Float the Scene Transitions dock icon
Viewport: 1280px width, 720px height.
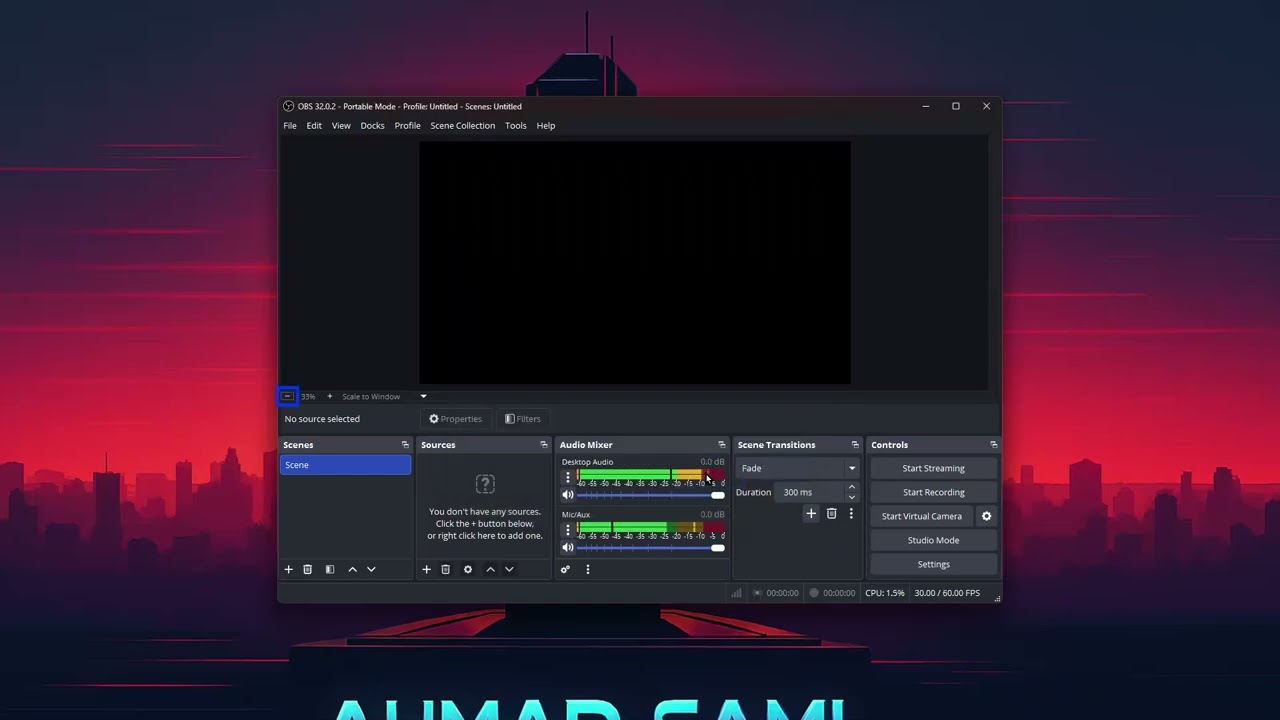coord(855,445)
